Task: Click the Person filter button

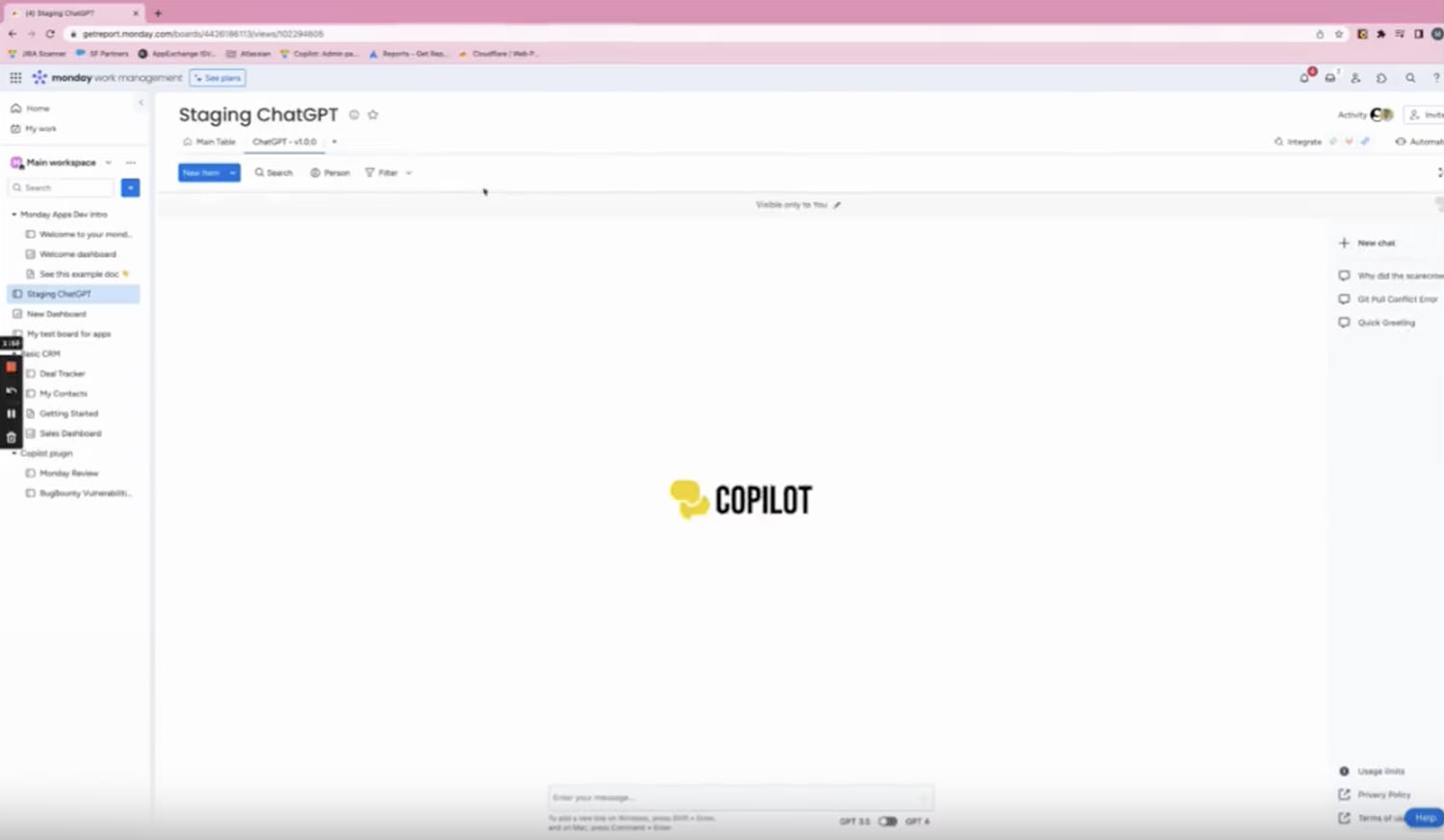Action: click(330, 173)
